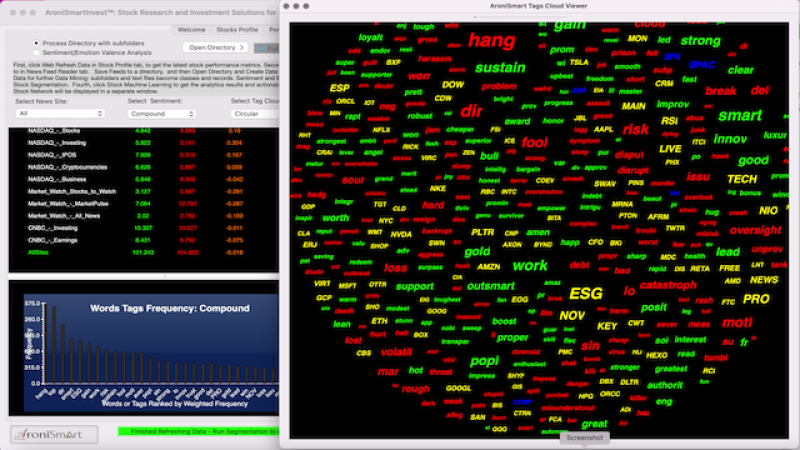Click the green word innov in tag cloud
The height and width of the screenshot is (450, 800).
click(x=730, y=139)
